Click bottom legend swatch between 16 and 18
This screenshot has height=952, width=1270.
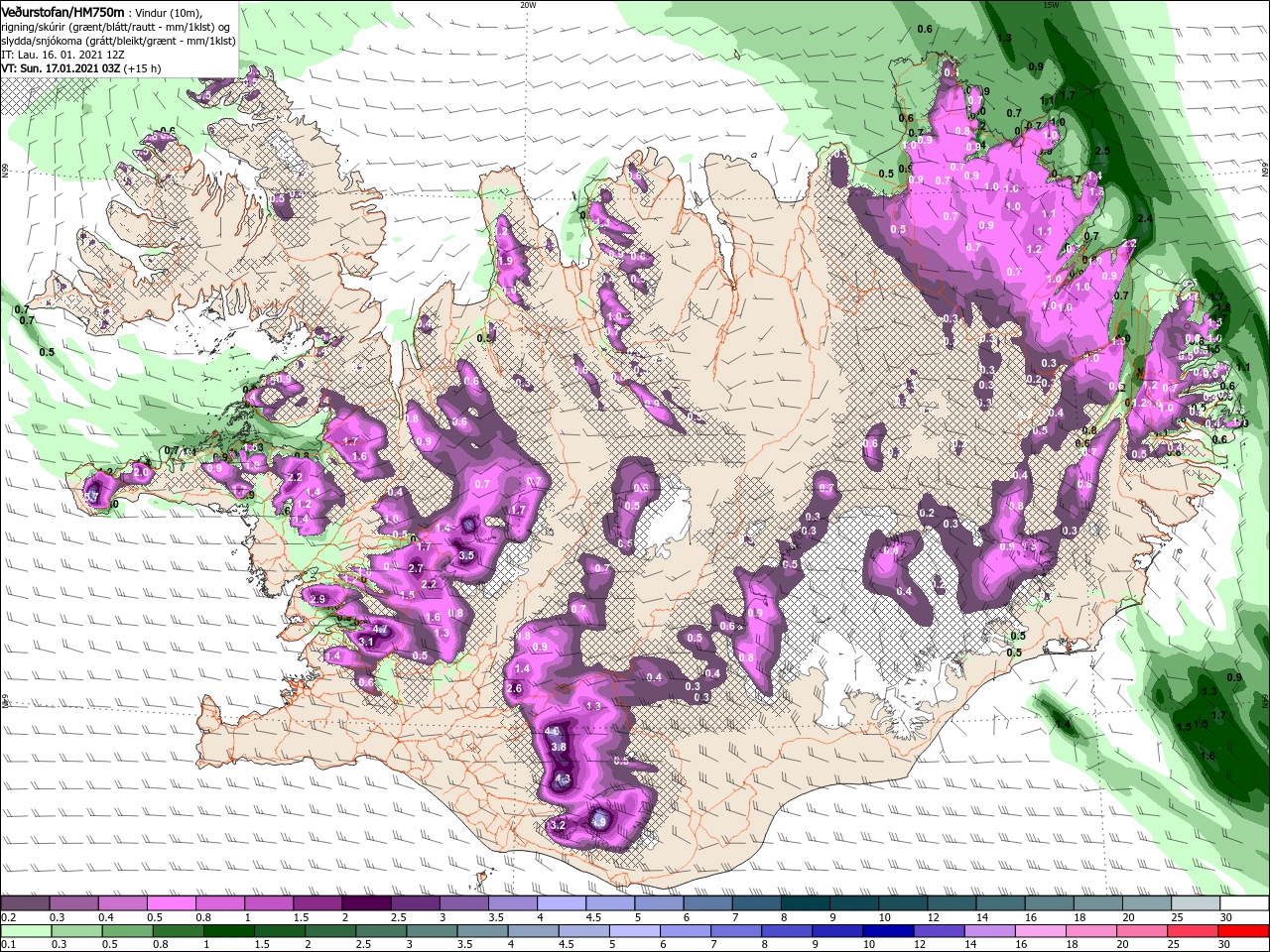coord(1040,932)
